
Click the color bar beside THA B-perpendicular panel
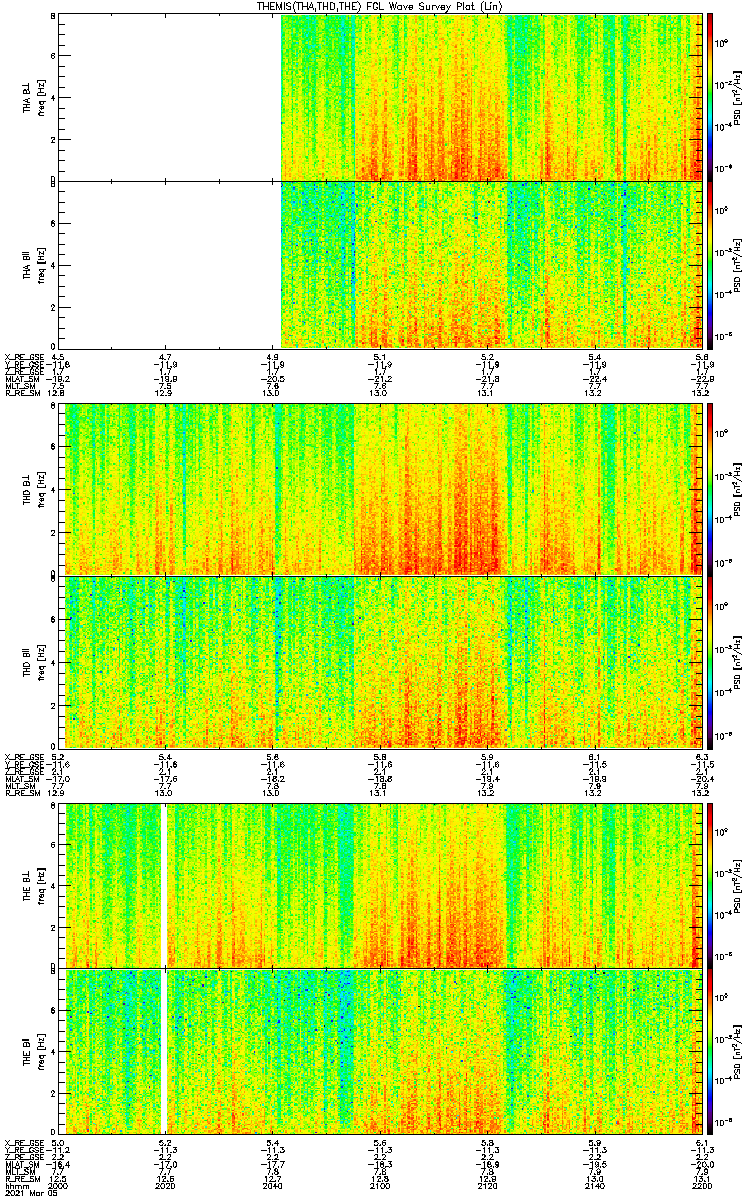710,97
